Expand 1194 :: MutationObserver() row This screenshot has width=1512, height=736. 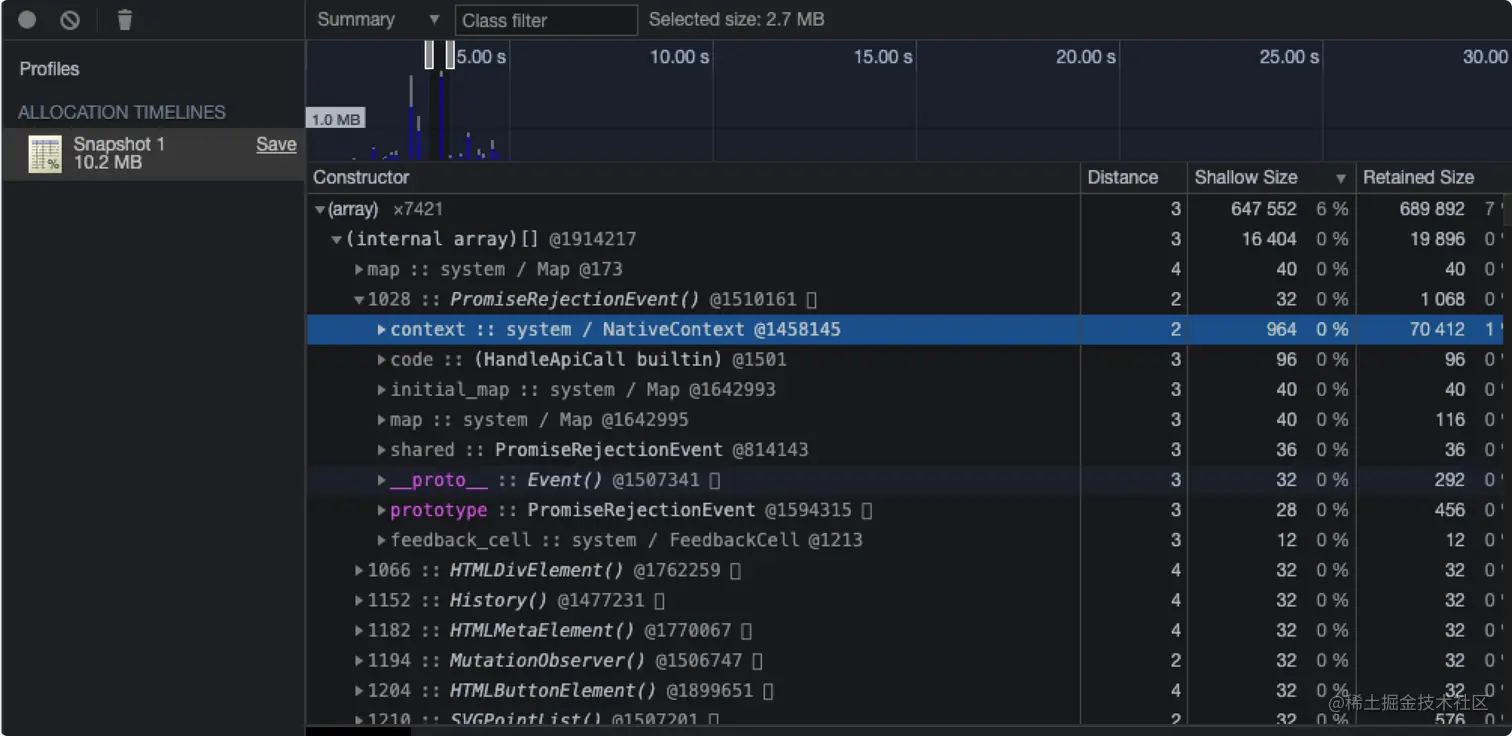pyautogui.click(x=359, y=660)
